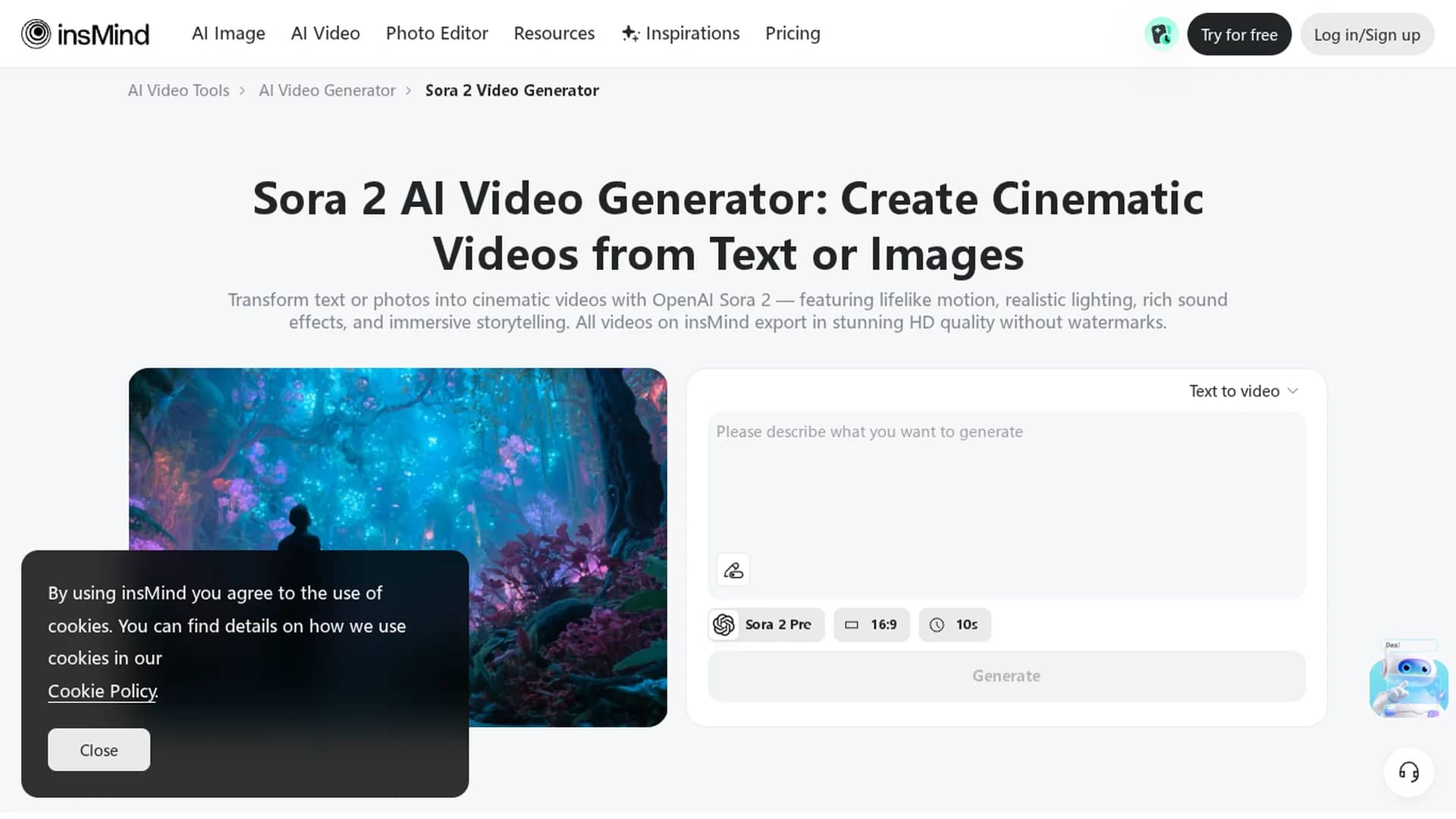The image size is (1456, 819).
Task: Click the Inspirations sparkle icon
Action: pyautogui.click(x=630, y=33)
